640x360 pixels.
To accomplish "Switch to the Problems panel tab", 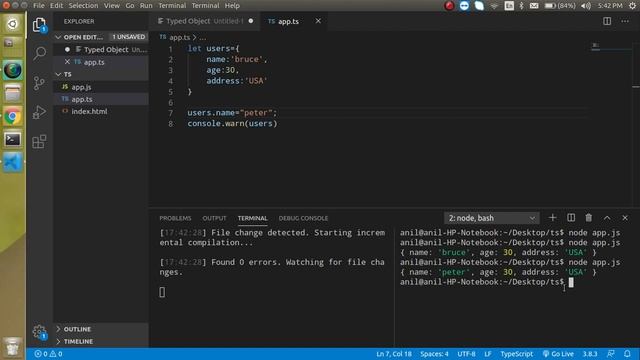I will (x=175, y=218).
